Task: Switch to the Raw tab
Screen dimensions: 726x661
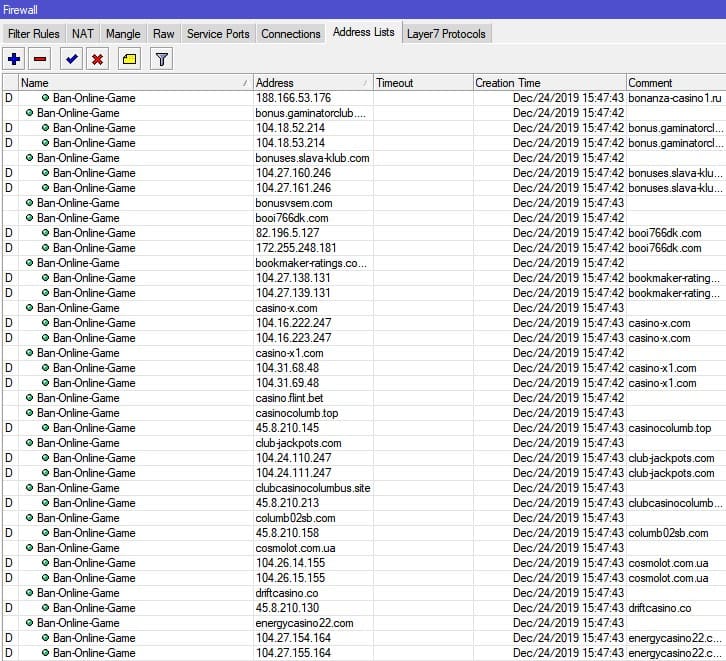Action: [x=164, y=34]
